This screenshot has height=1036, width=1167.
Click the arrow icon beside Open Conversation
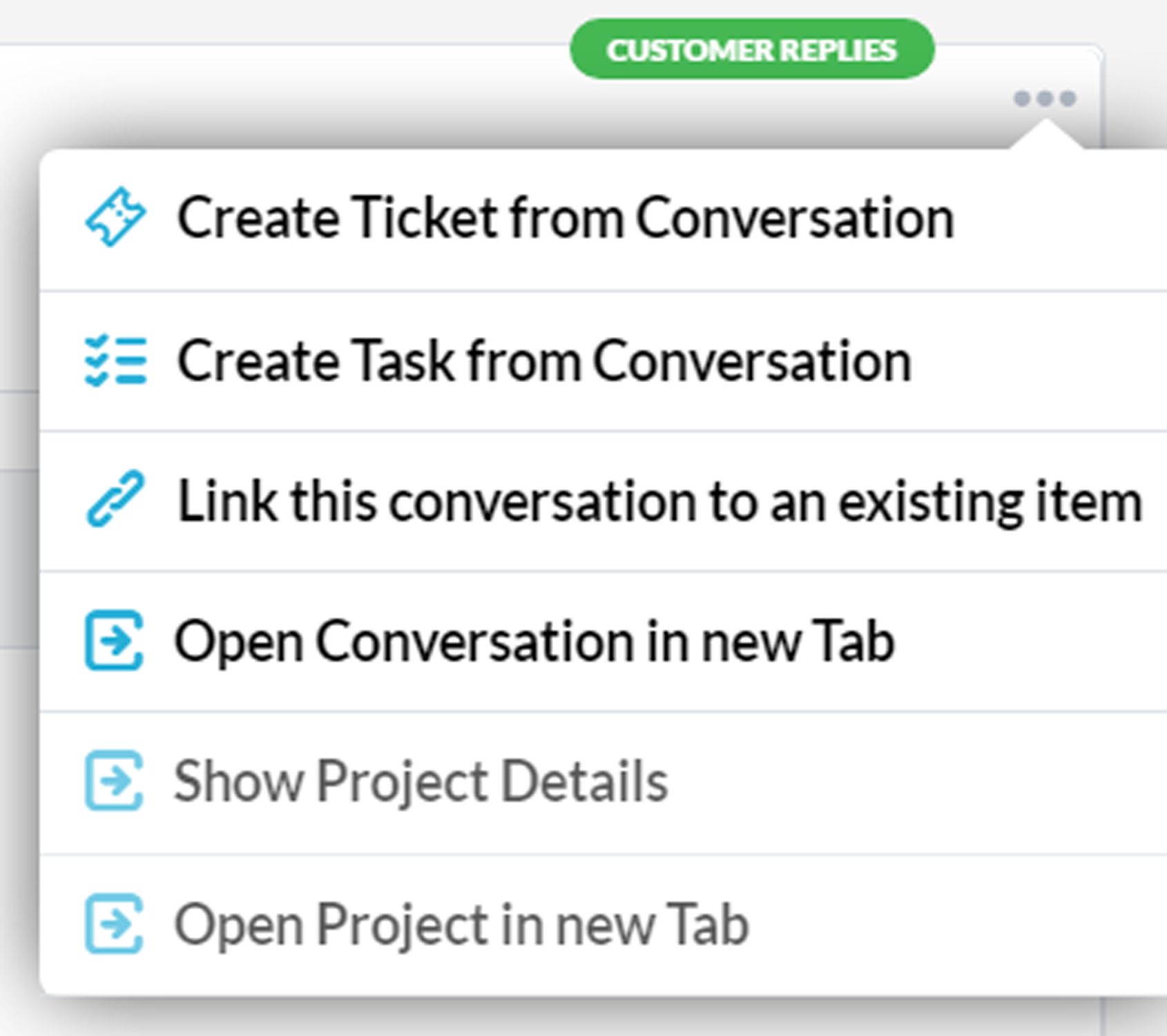tap(114, 640)
